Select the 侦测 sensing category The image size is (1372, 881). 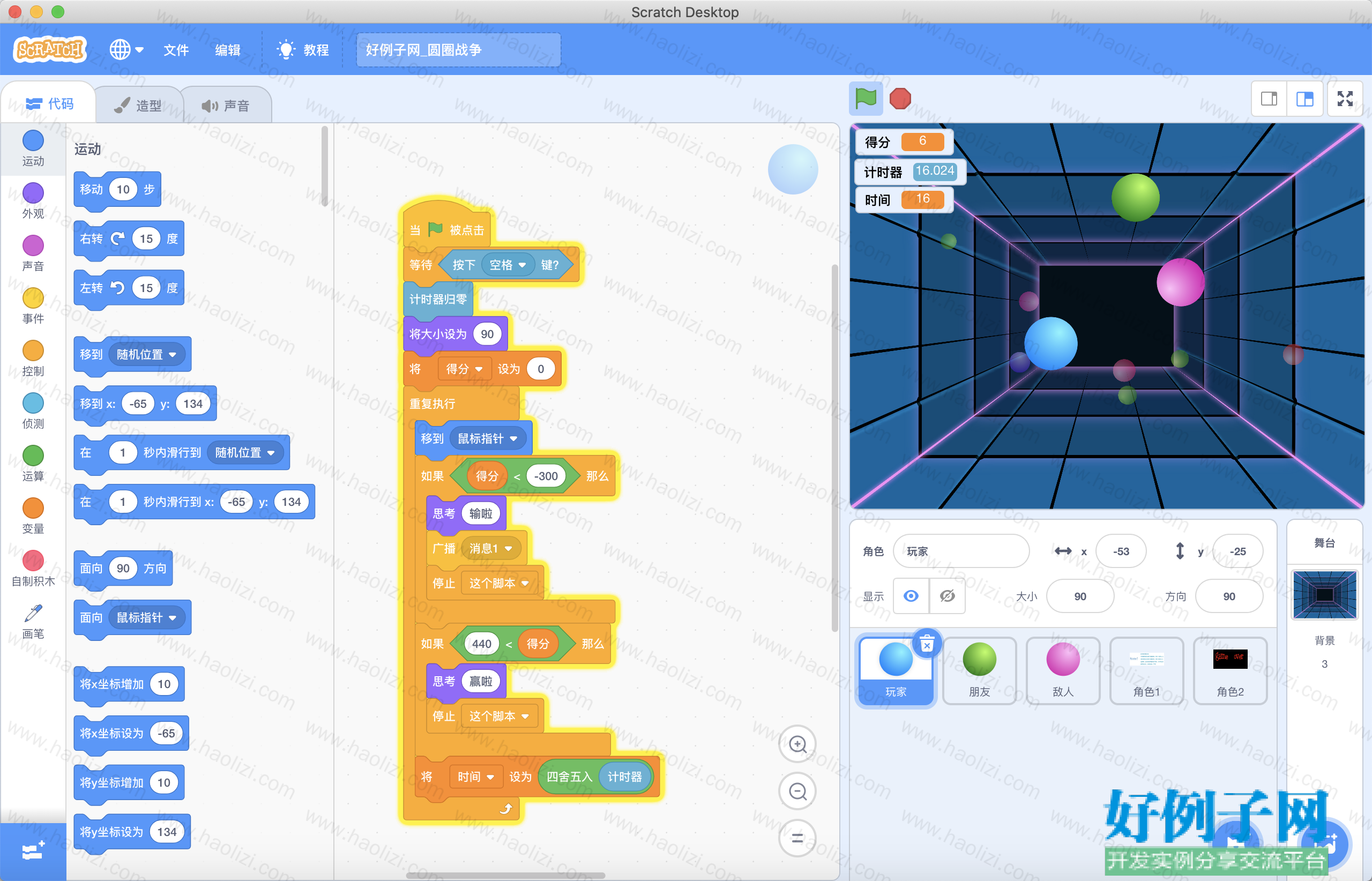[33, 412]
